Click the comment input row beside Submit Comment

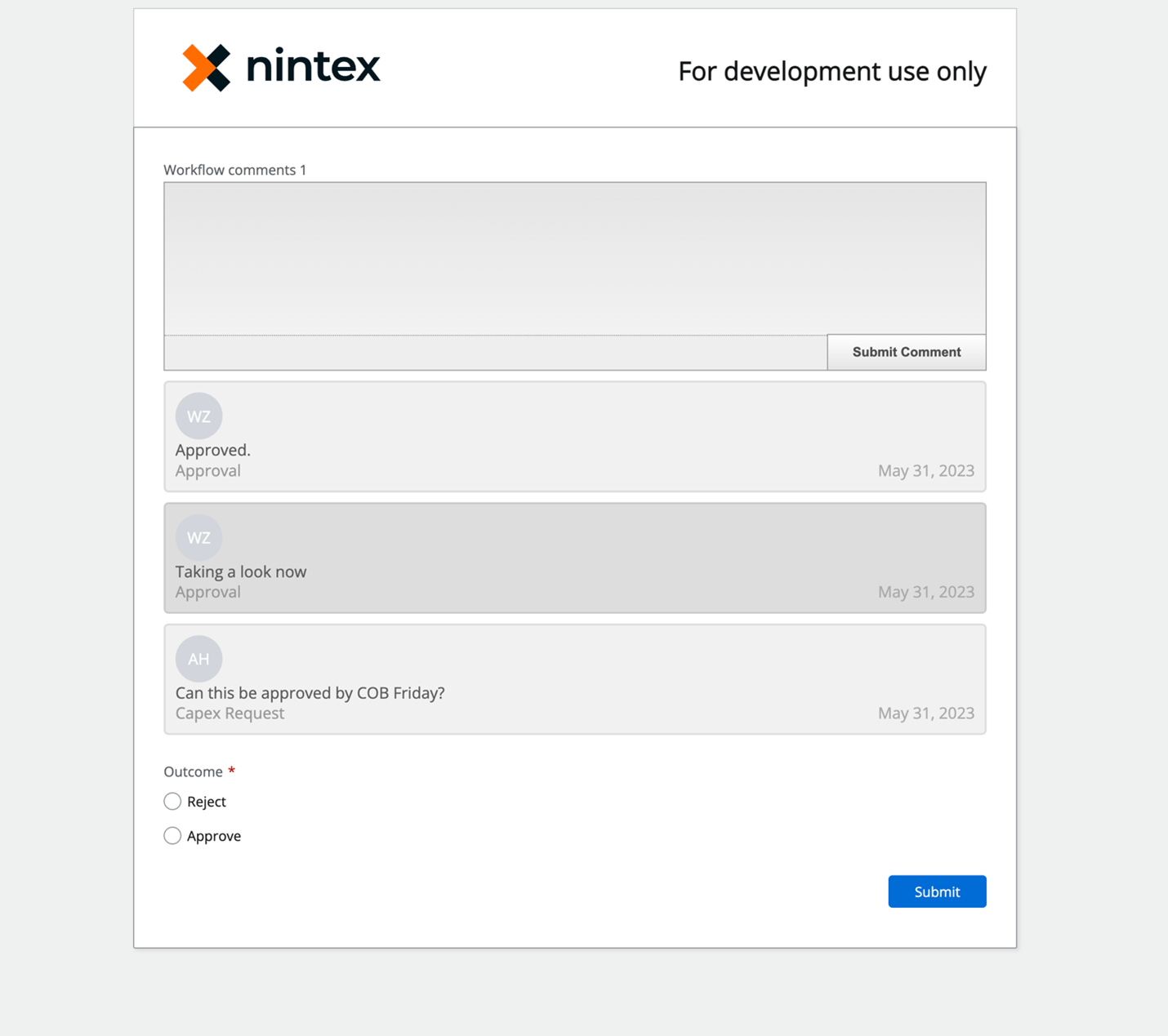point(490,351)
